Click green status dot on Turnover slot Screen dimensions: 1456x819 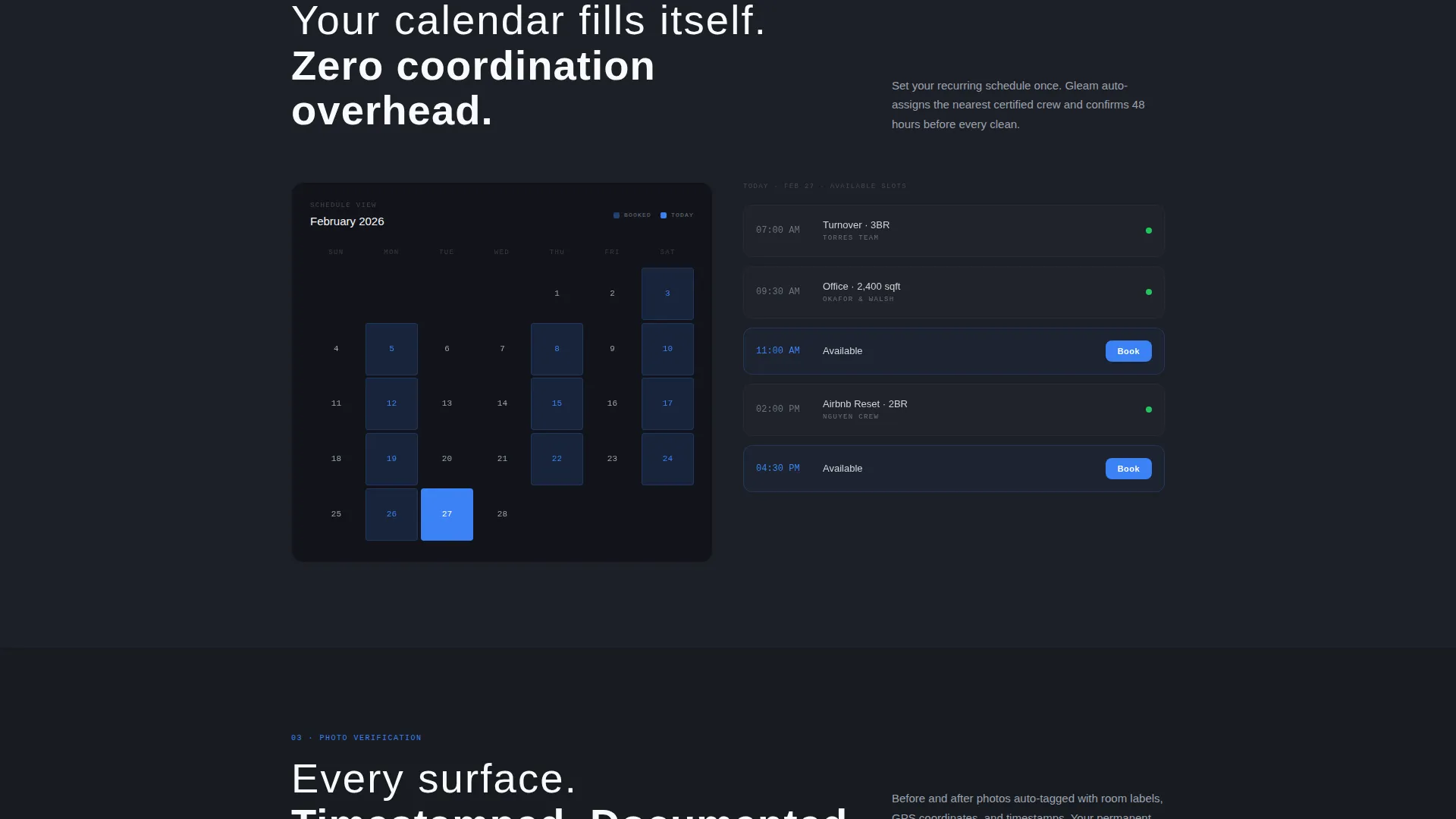pyautogui.click(x=1148, y=231)
